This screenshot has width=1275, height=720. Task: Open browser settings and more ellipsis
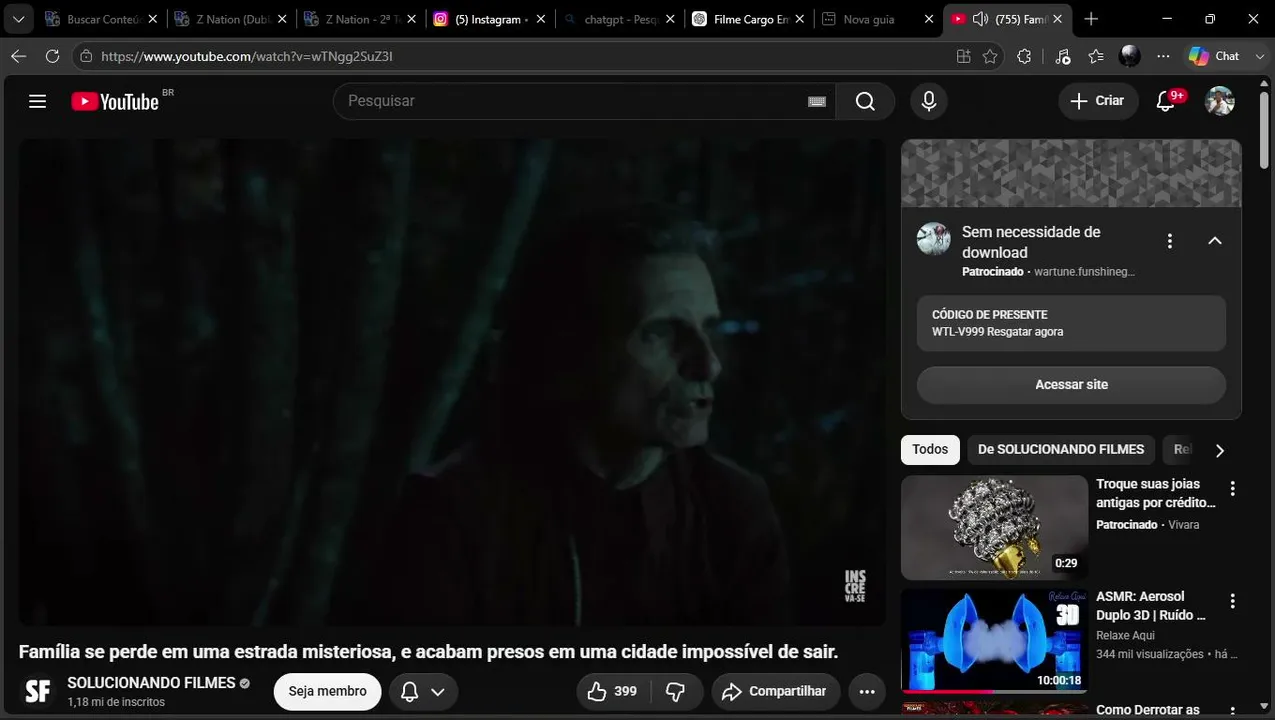[x=1163, y=56]
